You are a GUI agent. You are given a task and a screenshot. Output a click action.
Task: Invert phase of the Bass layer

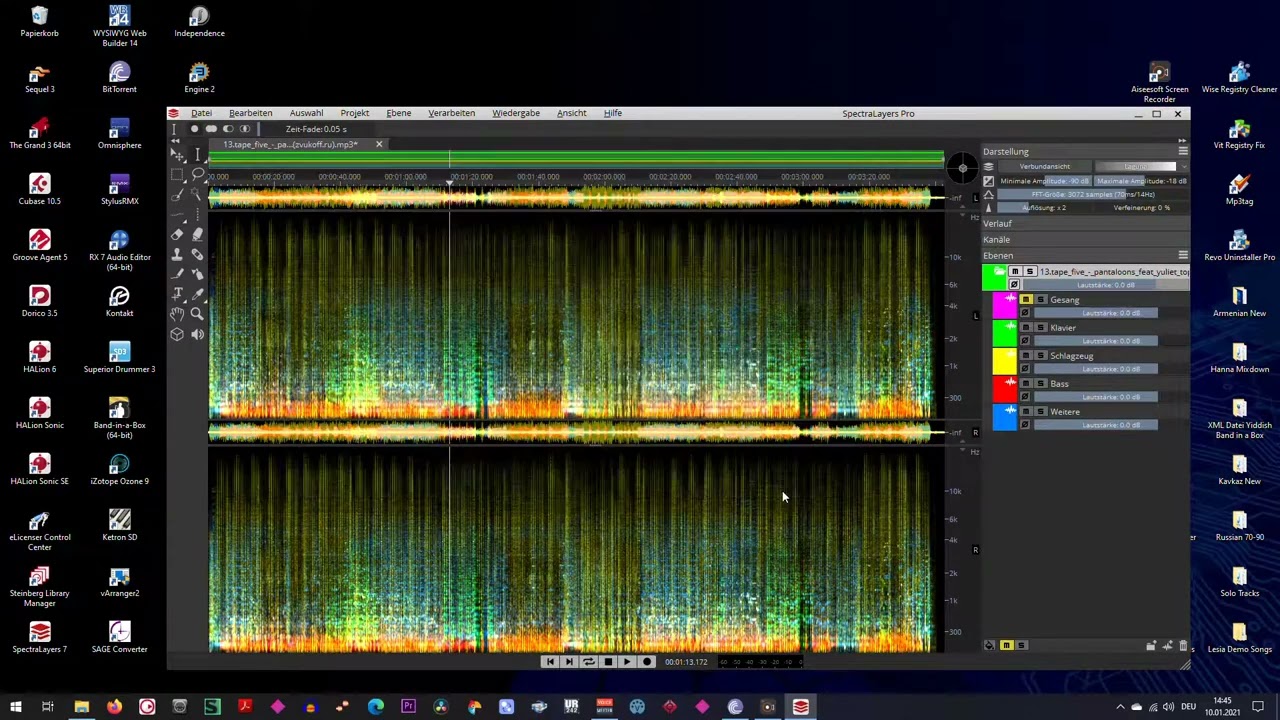1024,397
